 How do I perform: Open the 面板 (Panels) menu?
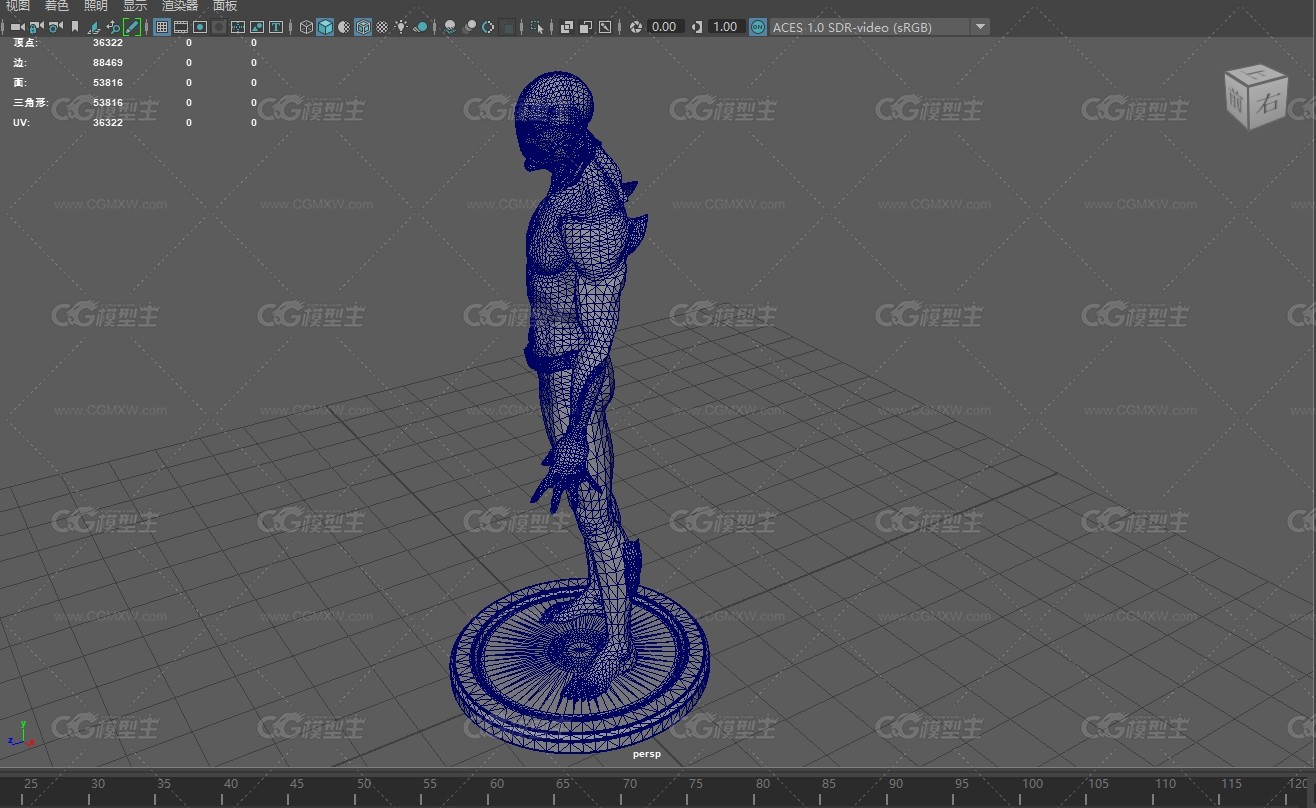225,6
